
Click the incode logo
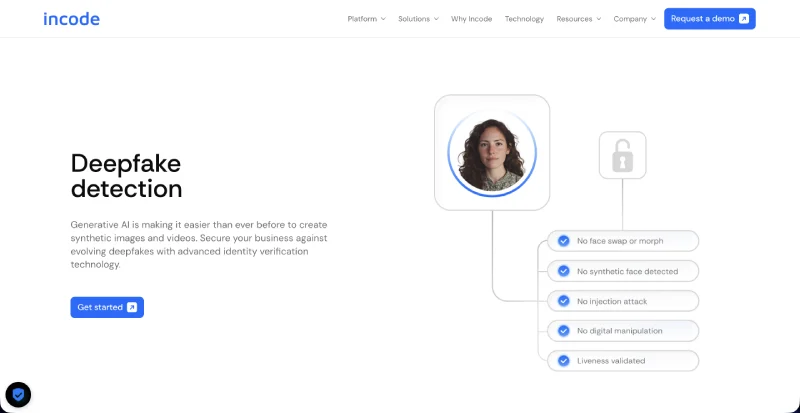click(71, 19)
